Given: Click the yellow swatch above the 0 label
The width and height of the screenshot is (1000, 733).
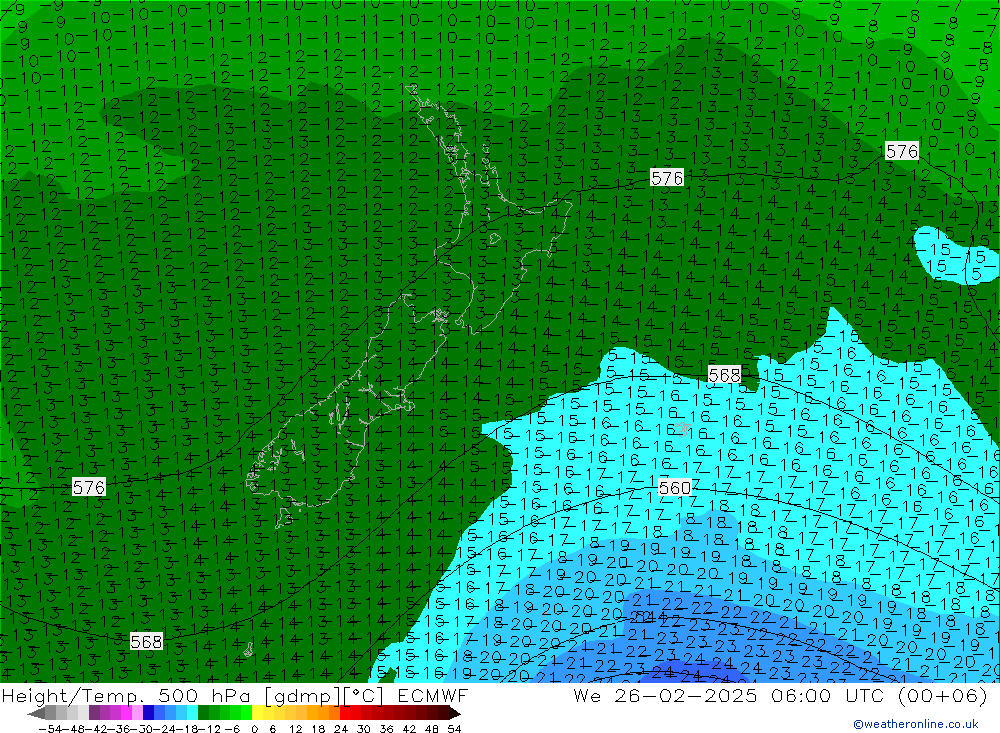Looking at the screenshot, I should [258, 713].
